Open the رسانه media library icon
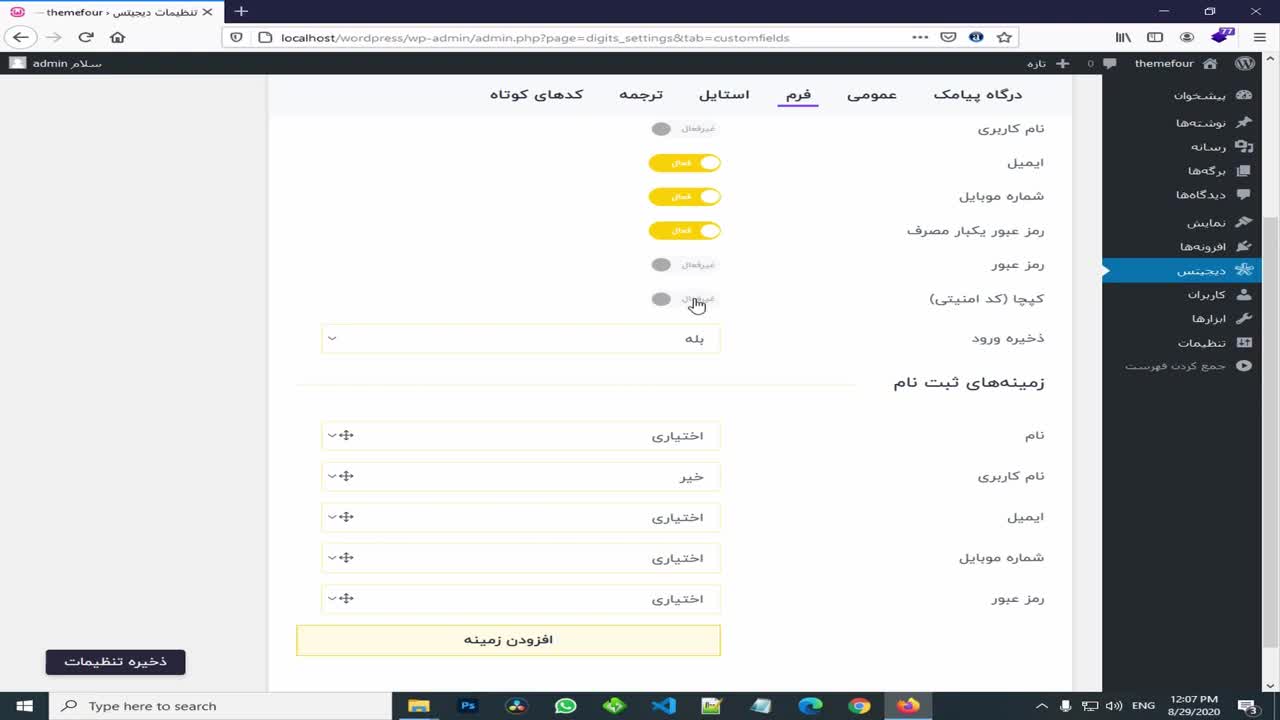Image resolution: width=1280 pixels, height=720 pixels. [1244, 146]
